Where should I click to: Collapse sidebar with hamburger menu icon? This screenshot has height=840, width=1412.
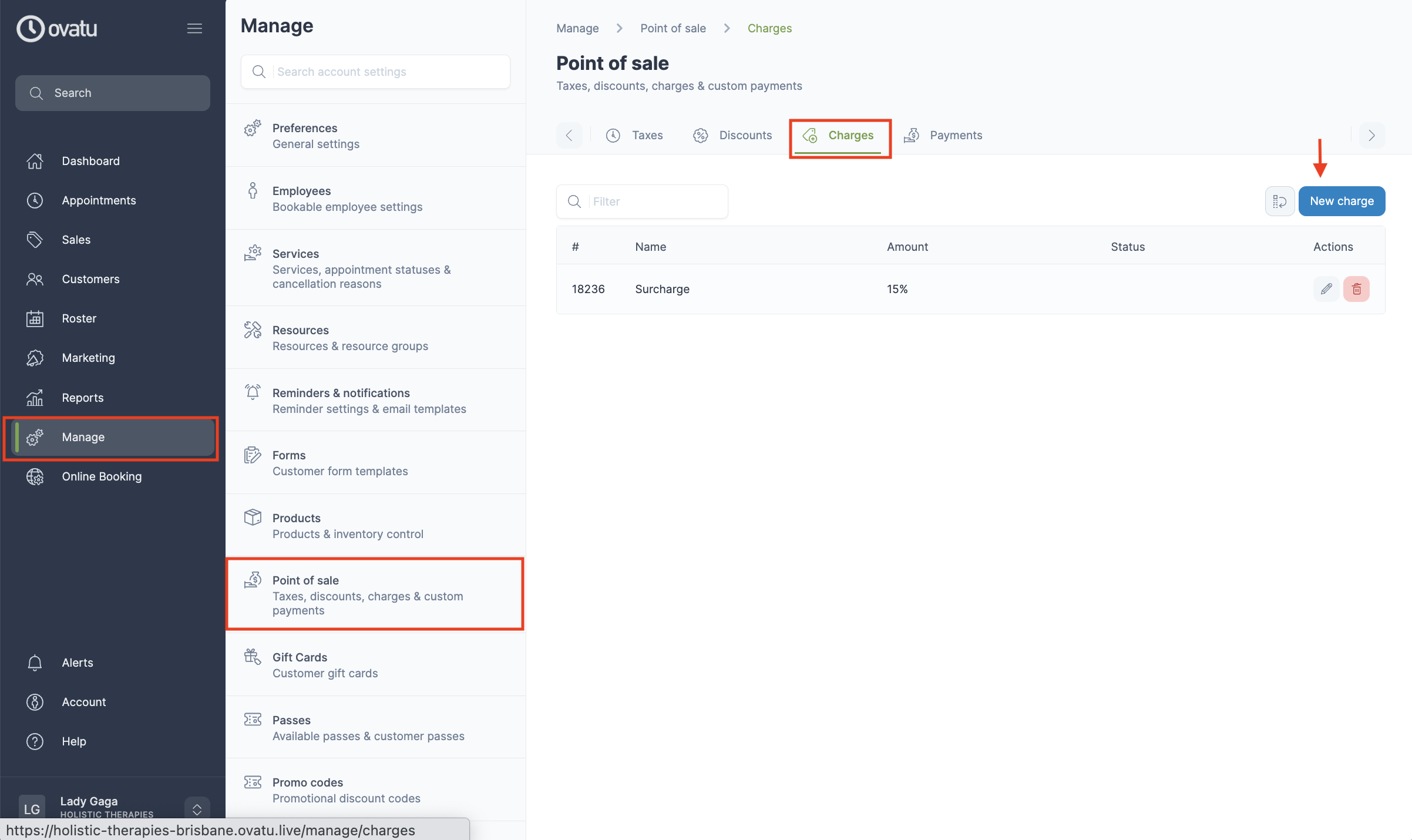[x=194, y=28]
